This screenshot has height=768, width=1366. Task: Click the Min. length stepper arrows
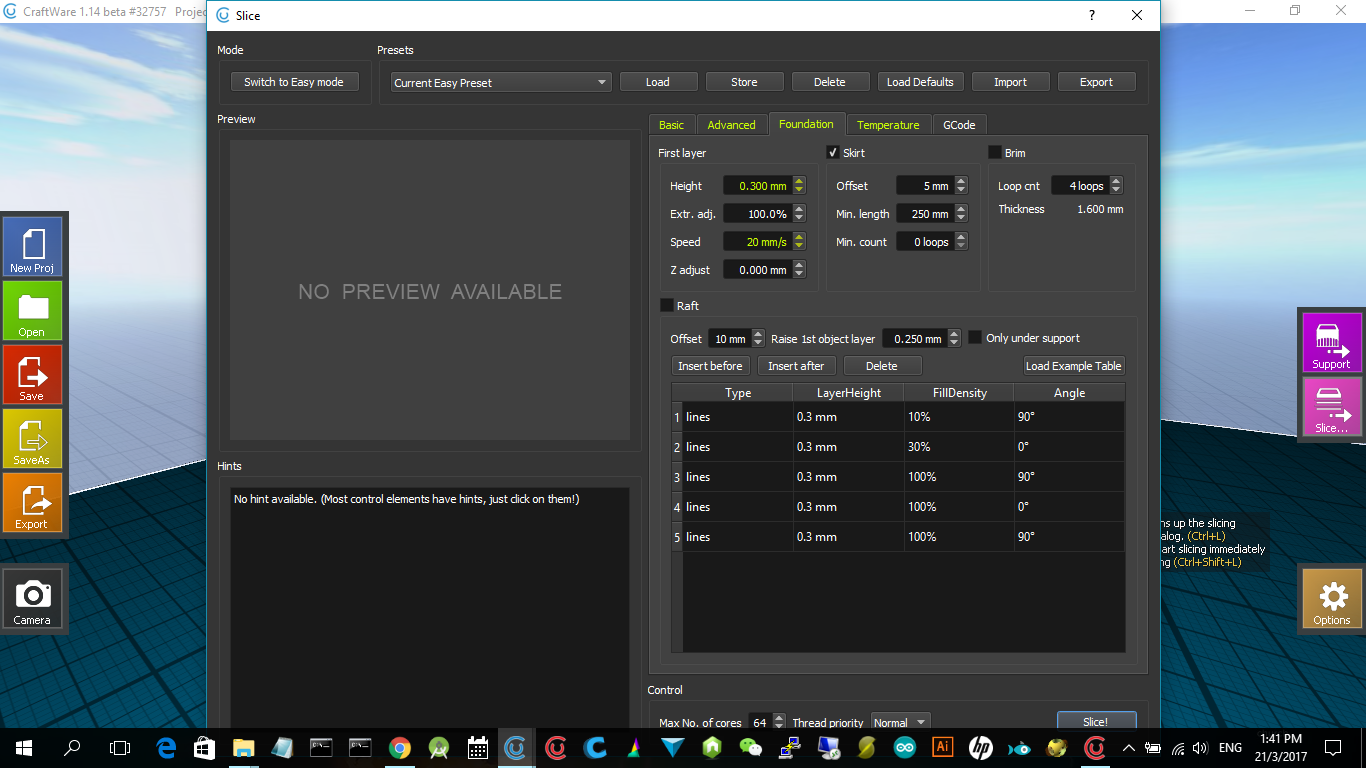[961, 213]
